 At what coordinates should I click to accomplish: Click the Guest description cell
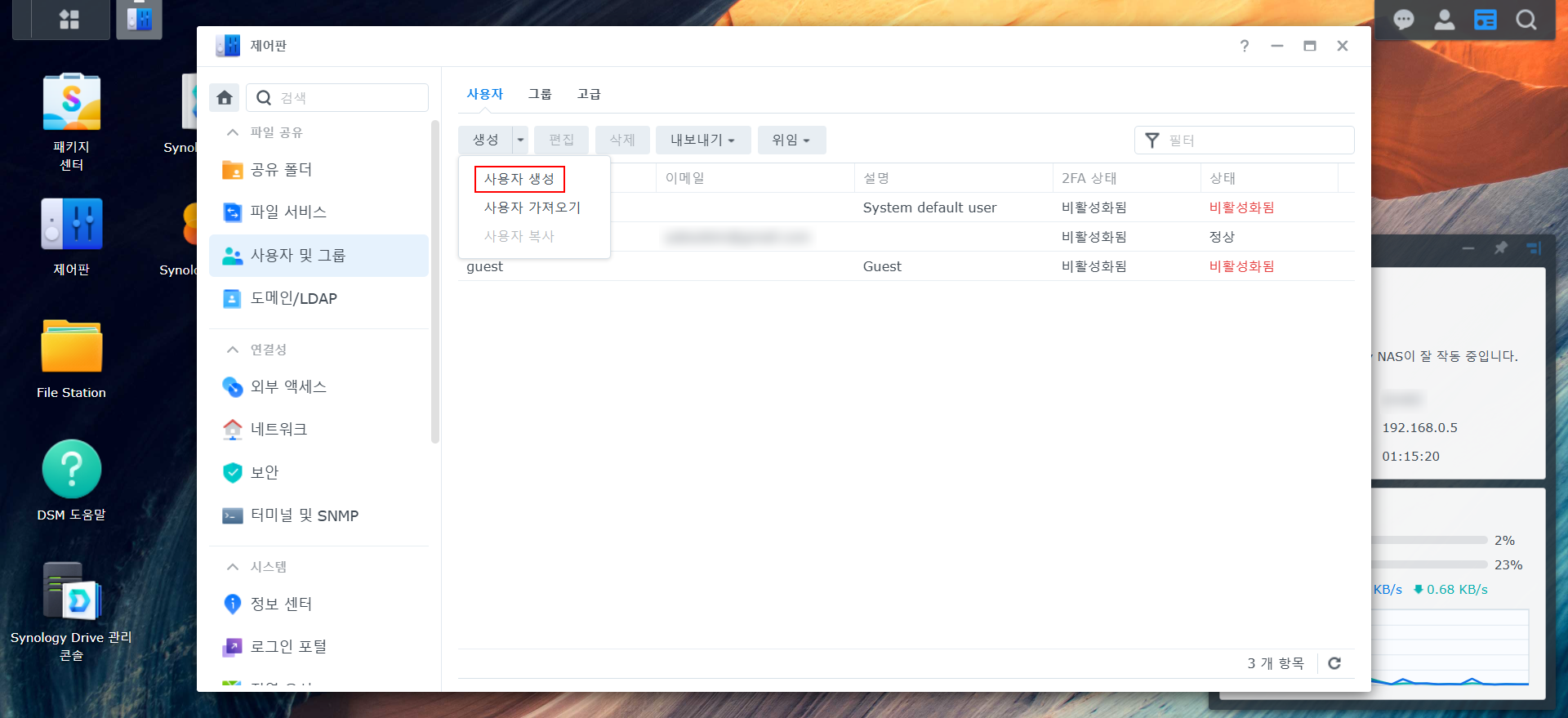coord(882,266)
